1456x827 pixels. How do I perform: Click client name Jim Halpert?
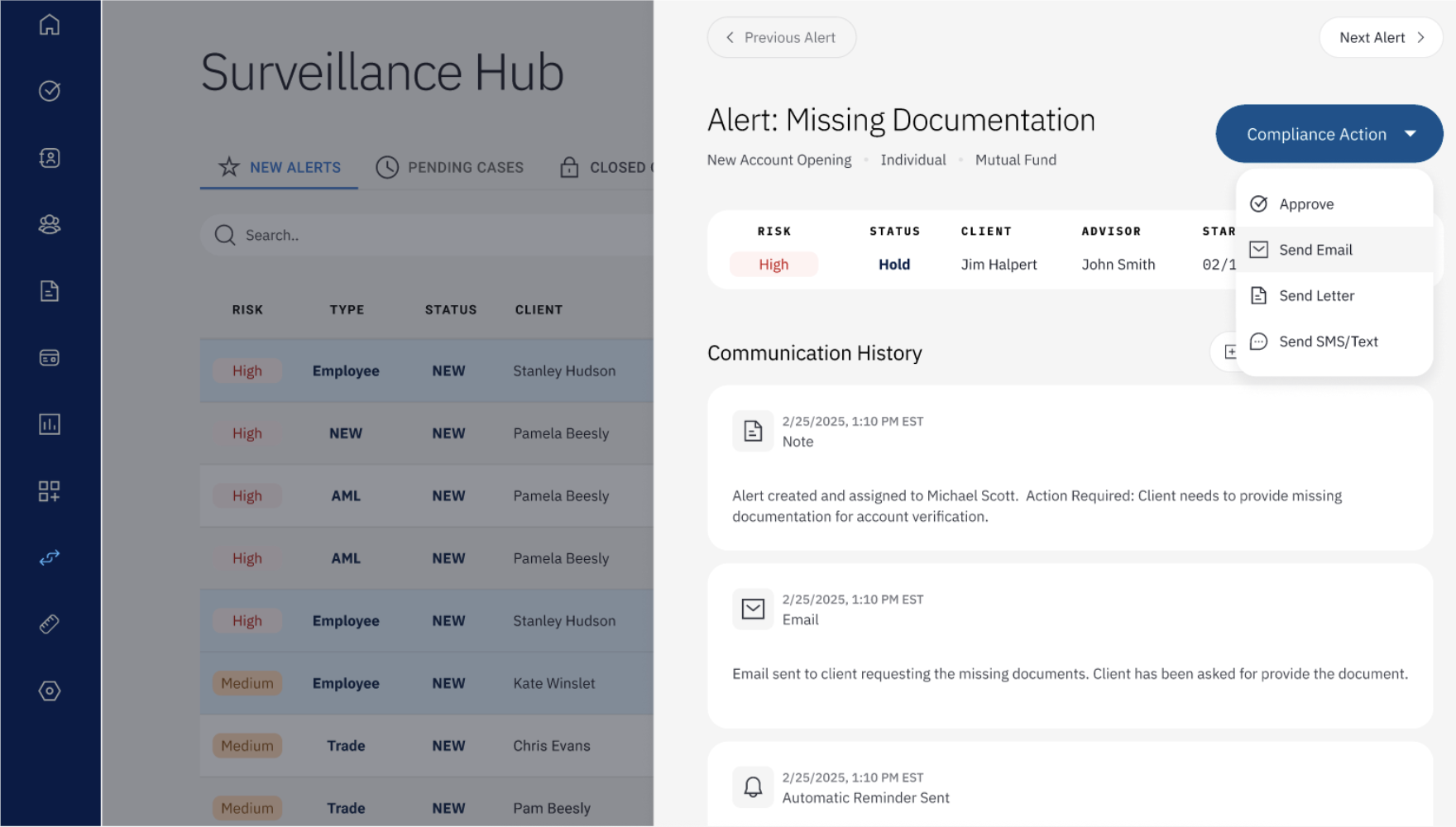[999, 265]
